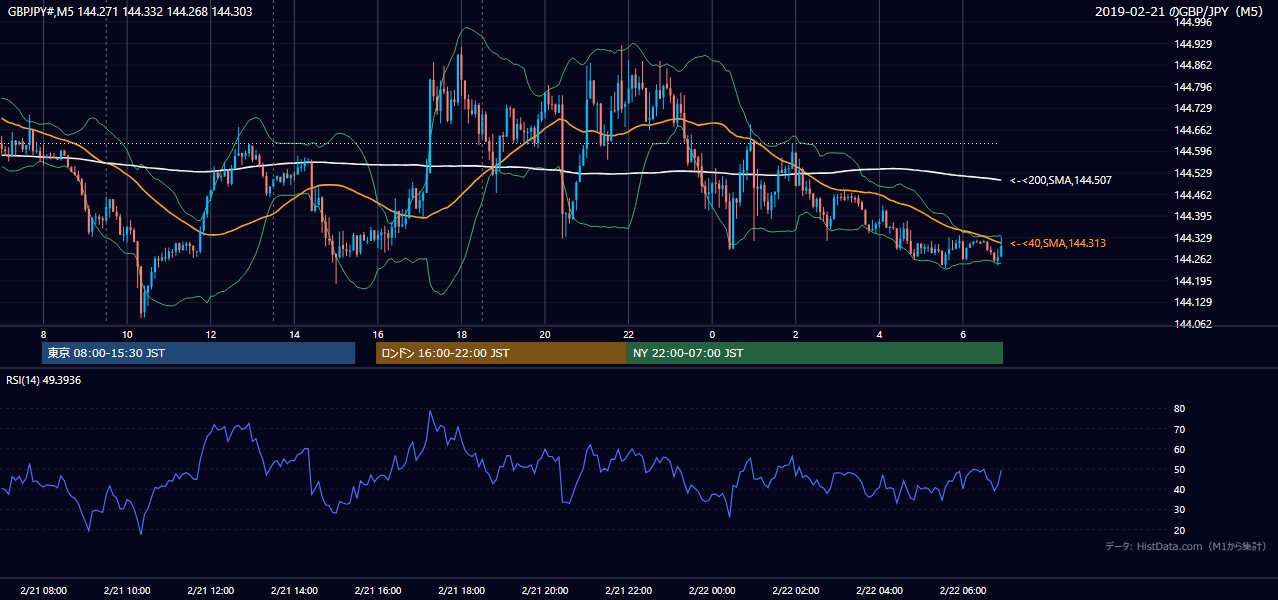Click price axis value 144.862
Screen dimensions: 1278x600
1194,66
